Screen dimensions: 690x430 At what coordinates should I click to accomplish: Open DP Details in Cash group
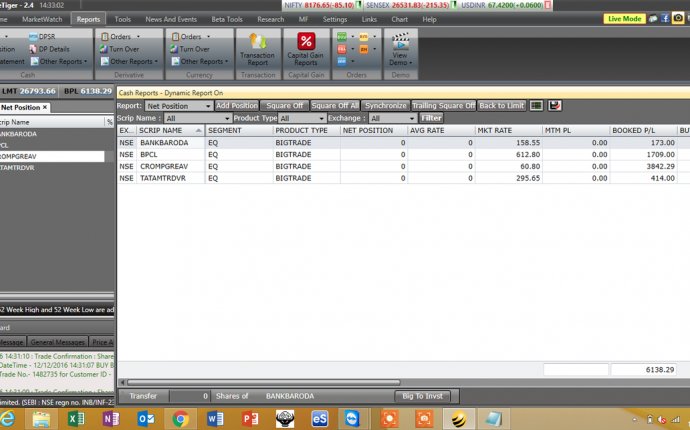(49, 49)
